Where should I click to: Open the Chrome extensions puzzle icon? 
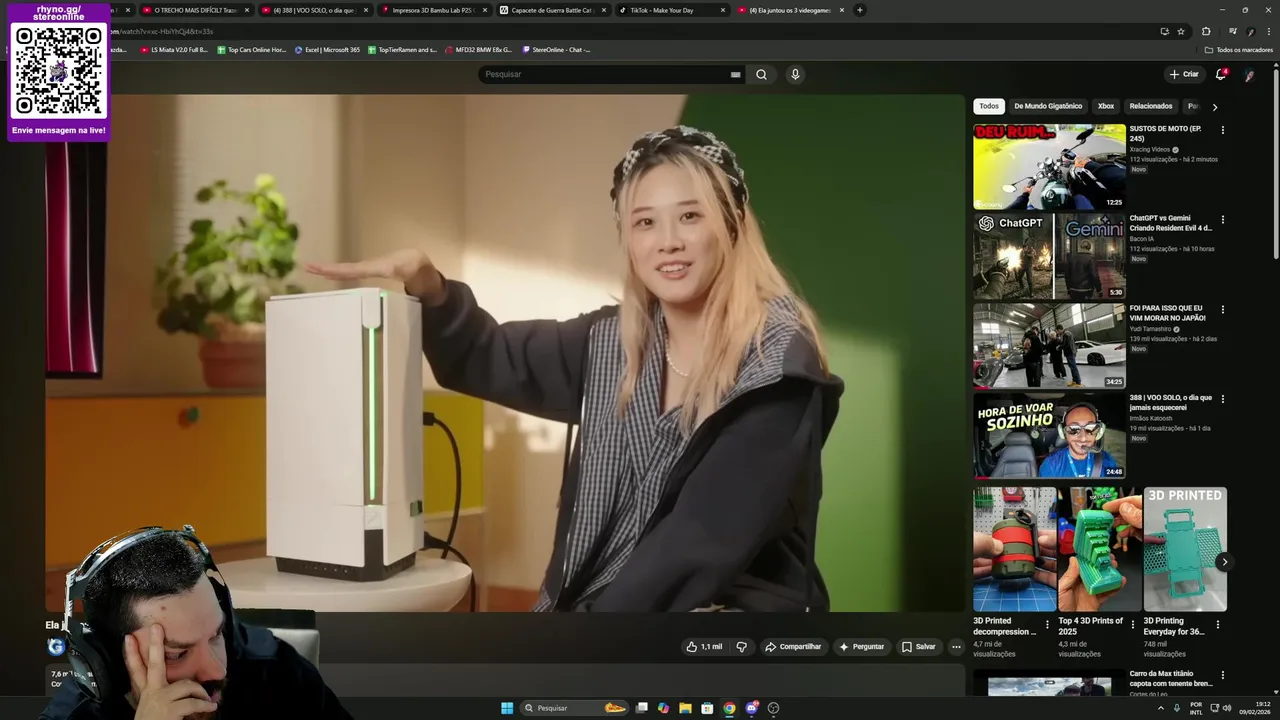pyautogui.click(x=1206, y=31)
